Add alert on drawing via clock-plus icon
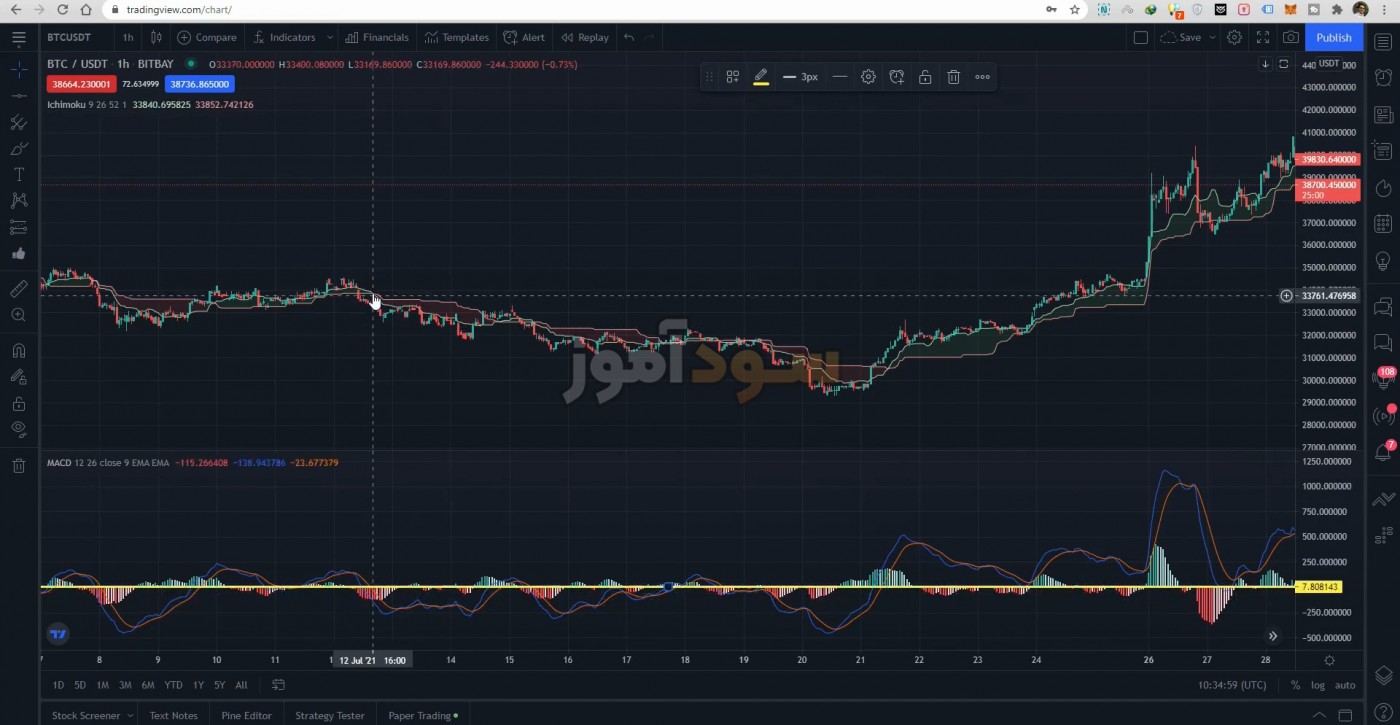 pyautogui.click(x=897, y=76)
